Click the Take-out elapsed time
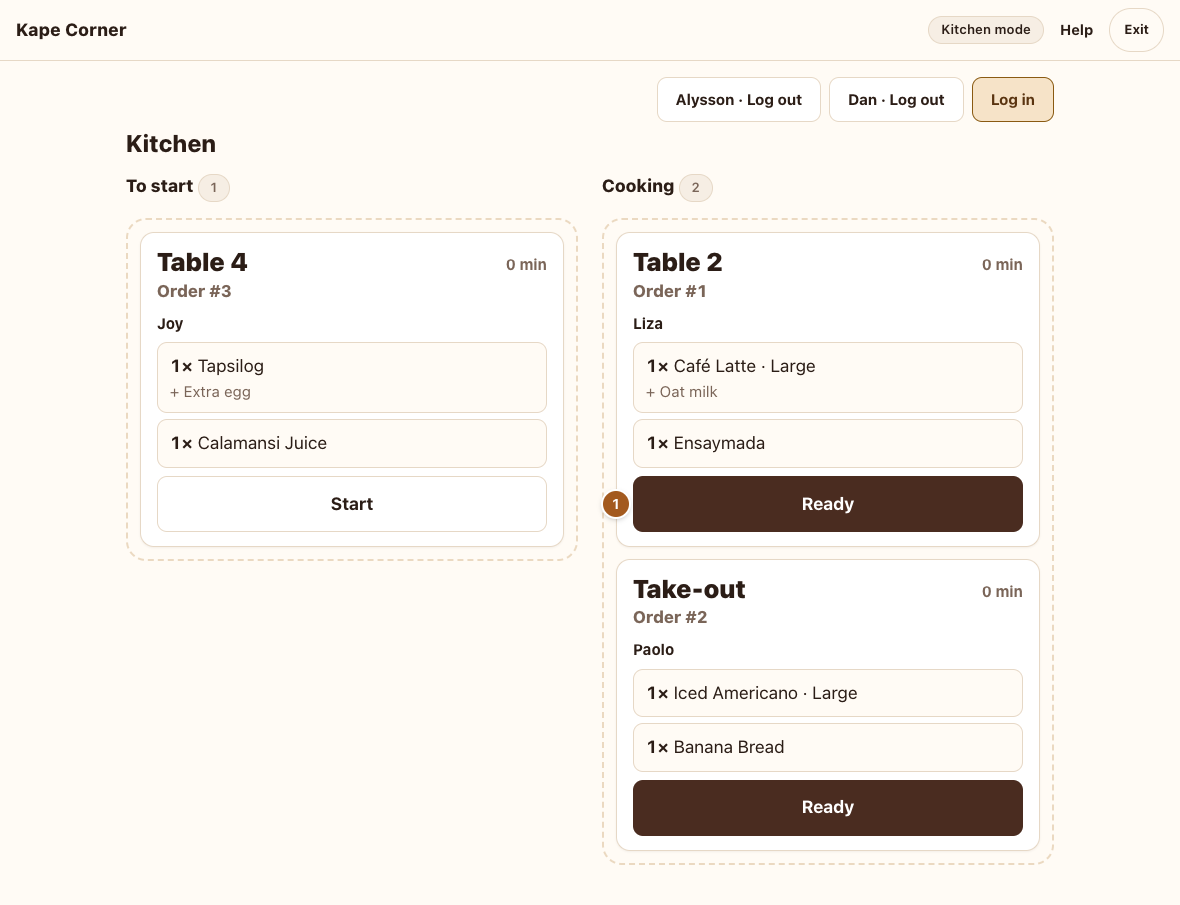 tap(1002, 592)
